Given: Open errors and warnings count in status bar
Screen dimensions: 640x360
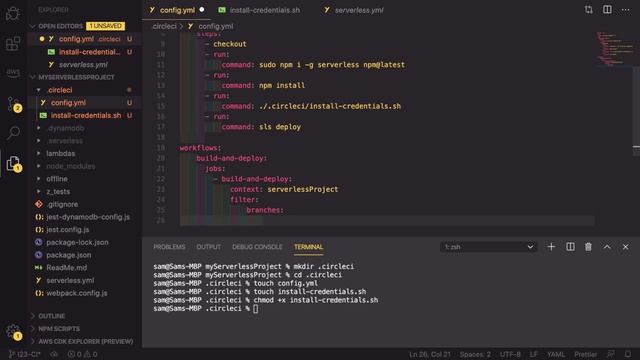Looking at the screenshot, I should (82, 354).
